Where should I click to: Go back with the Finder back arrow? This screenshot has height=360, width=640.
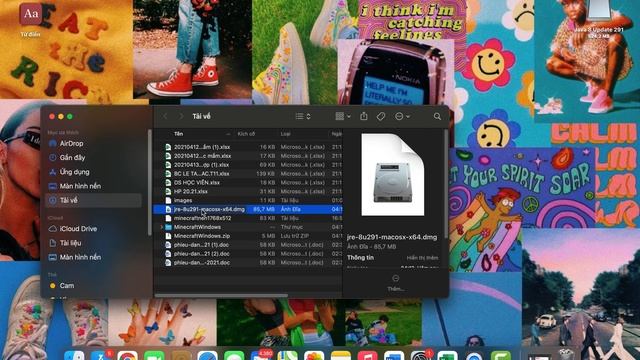165,117
